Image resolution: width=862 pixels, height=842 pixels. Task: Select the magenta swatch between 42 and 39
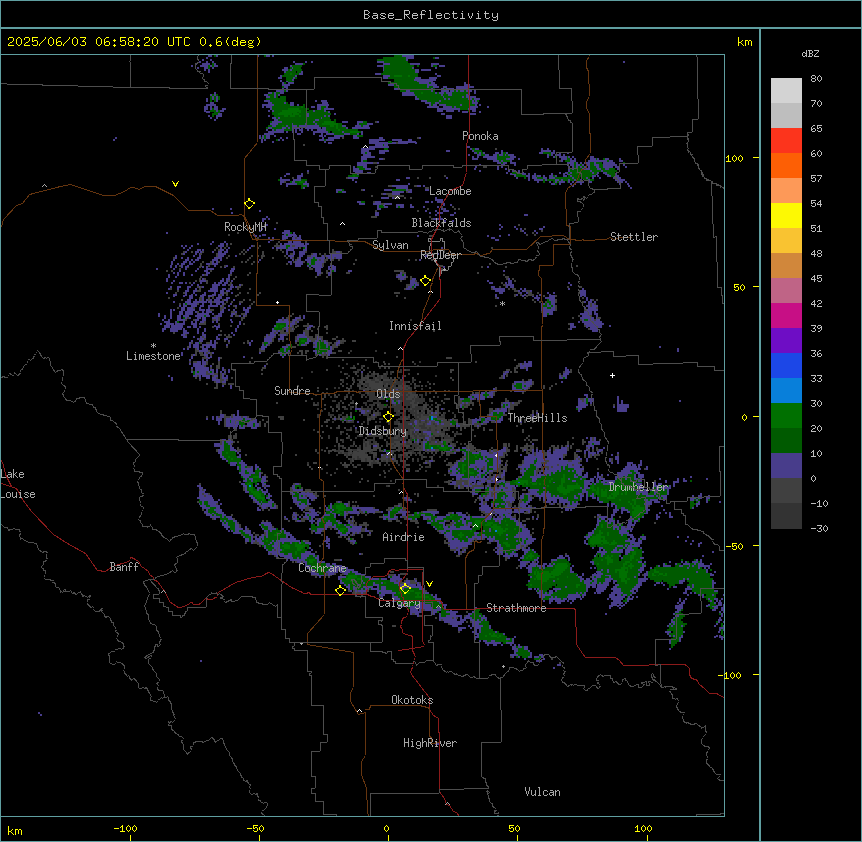(x=786, y=315)
